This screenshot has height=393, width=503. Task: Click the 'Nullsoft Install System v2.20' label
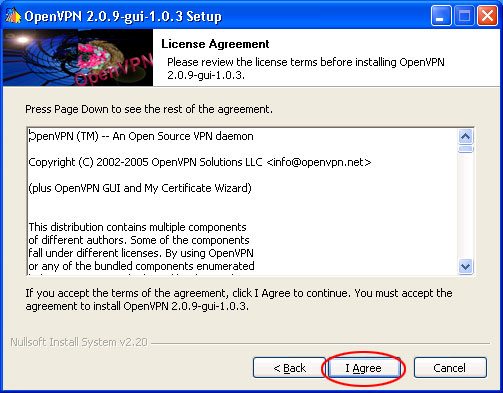tap(79, 342)
